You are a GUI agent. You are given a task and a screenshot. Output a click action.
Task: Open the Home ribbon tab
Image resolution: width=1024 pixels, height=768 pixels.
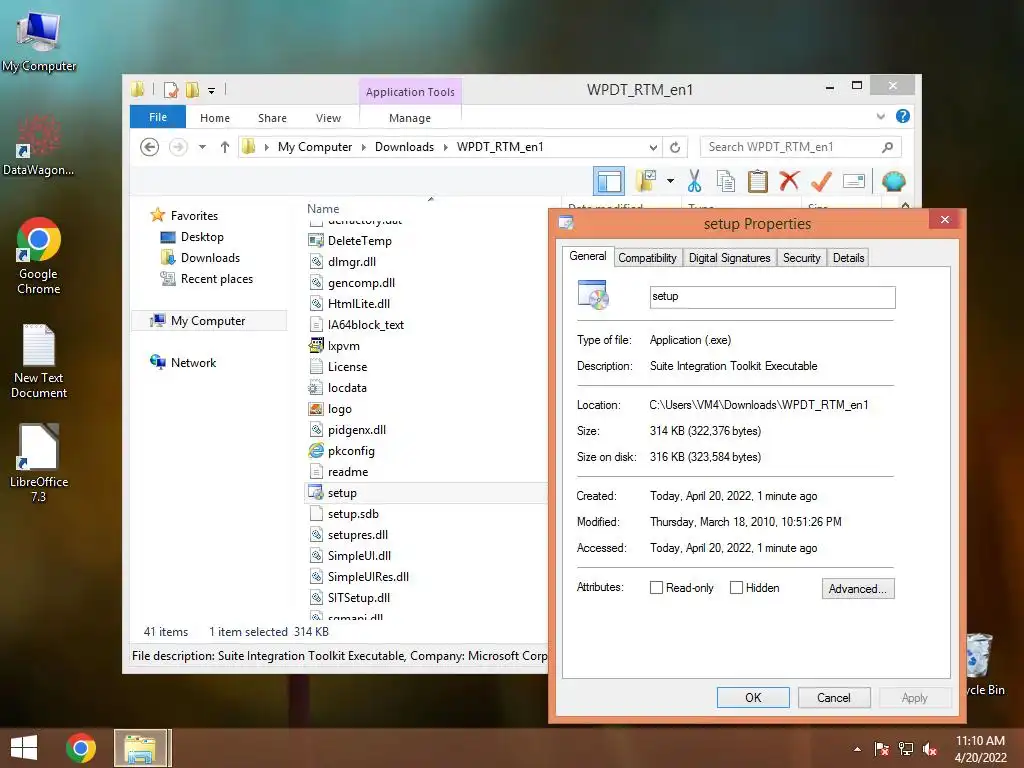pos(215,118)
